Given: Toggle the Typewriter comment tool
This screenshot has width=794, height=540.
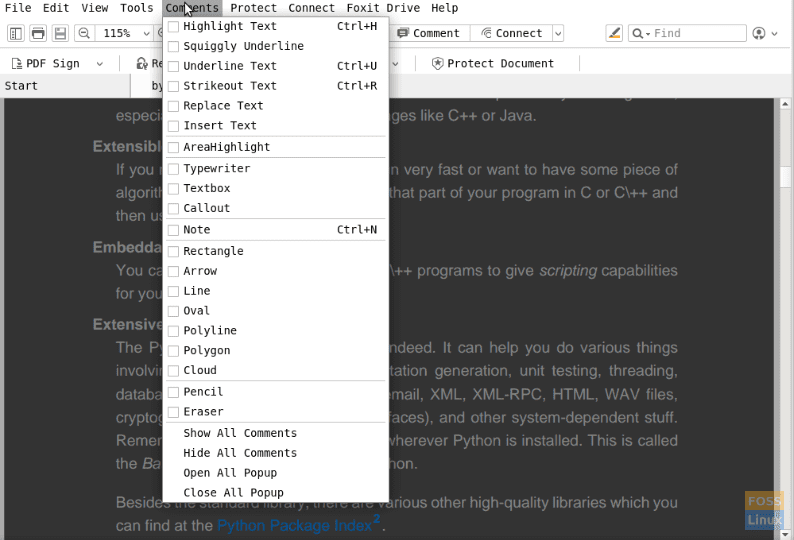Looking at the screenshot, I should click(x=216, y=168).
